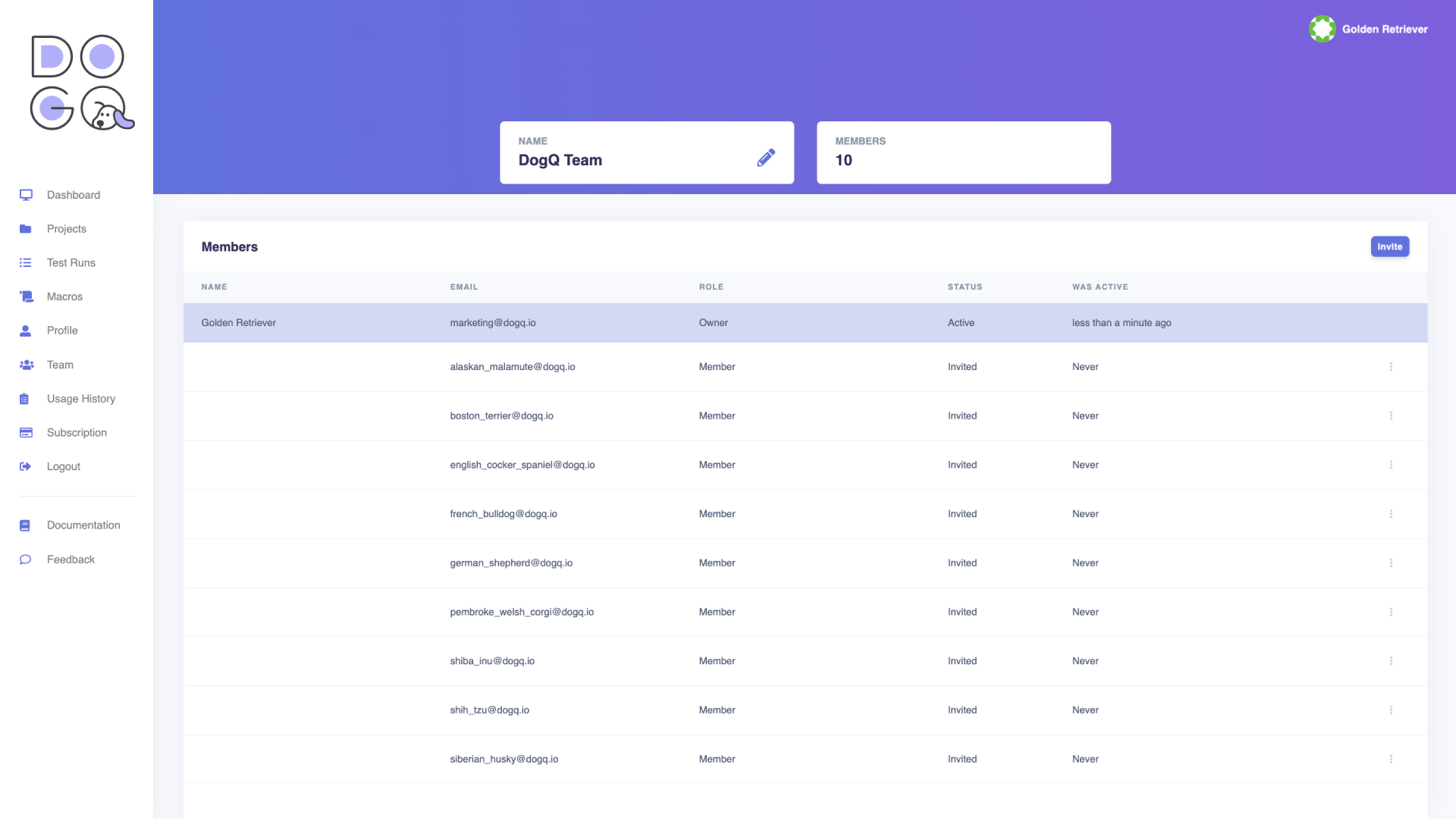The height and width of the screenshot is (819, 1456).
Task: Click the Macros sidebar icon
Action: (26, 296)
